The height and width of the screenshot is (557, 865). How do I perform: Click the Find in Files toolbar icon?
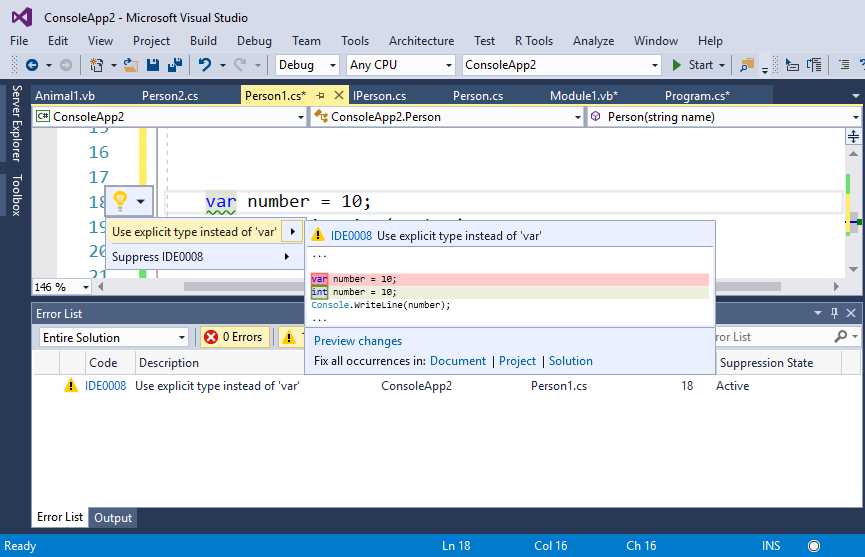pyautogui.click(x=746, y=65)
